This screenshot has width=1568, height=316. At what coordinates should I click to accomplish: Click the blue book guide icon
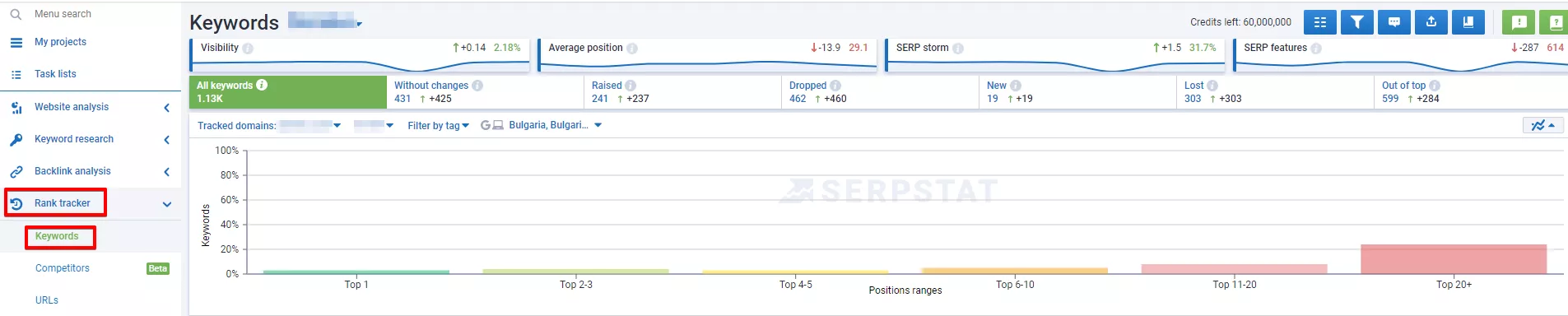(1468, 22)
